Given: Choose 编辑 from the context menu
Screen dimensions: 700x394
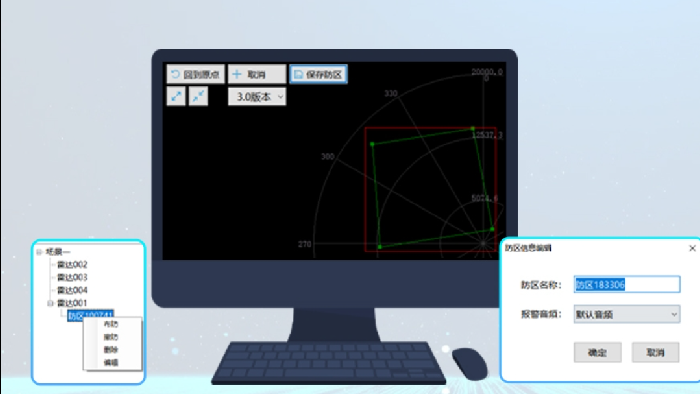Looking at the screenshot, I should tap(111, 363).
